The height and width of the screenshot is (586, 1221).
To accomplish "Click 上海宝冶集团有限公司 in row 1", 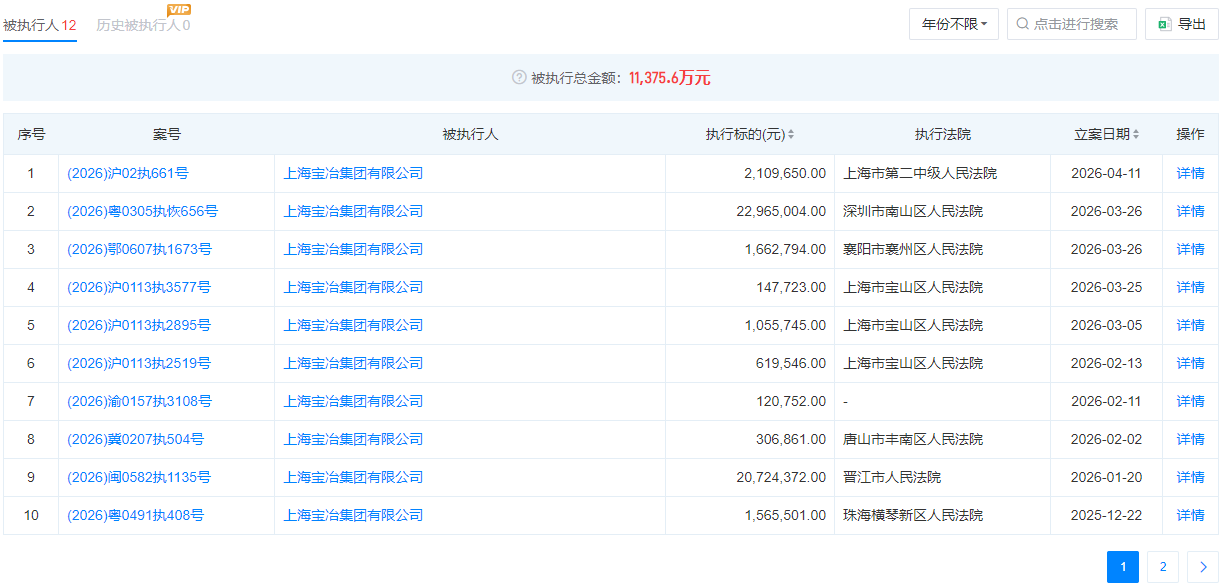I will [x=353, y=173].
